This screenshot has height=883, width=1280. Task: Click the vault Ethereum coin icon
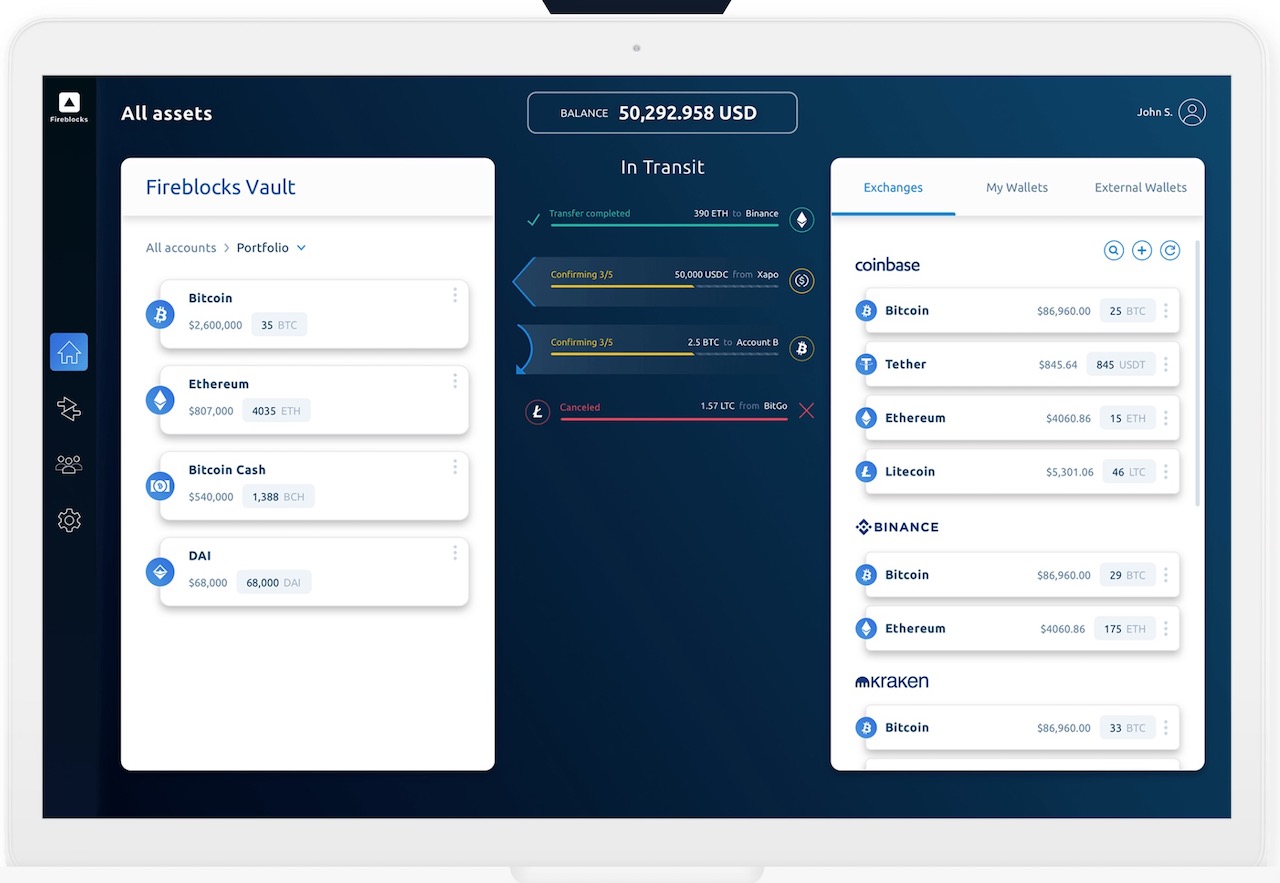click(160, 401)
